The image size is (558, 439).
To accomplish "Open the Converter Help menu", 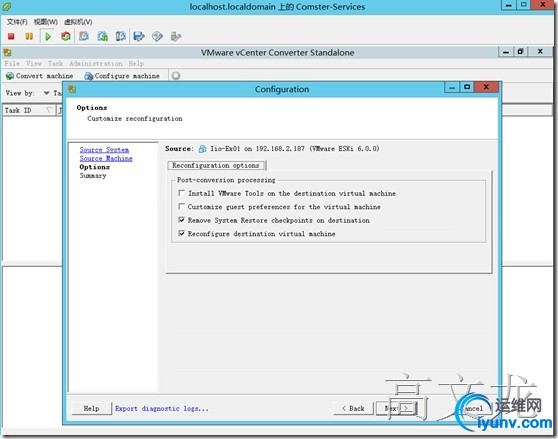I will coord(136,64).
